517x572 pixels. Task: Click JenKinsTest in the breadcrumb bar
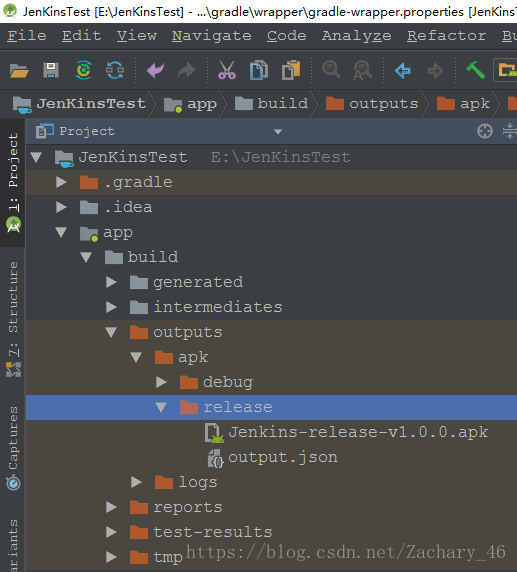point(79,104)
